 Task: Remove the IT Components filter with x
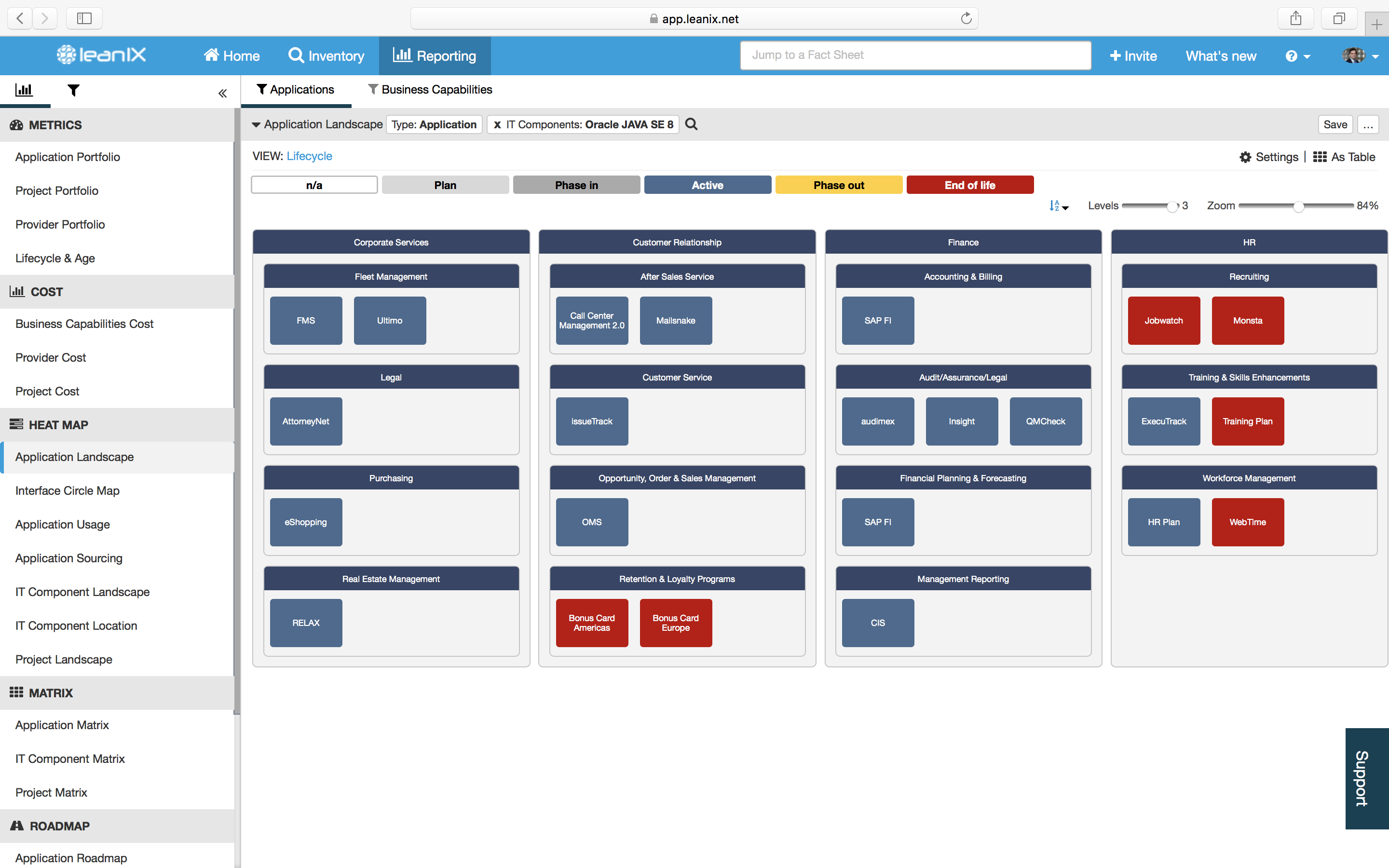pos(497,124)
